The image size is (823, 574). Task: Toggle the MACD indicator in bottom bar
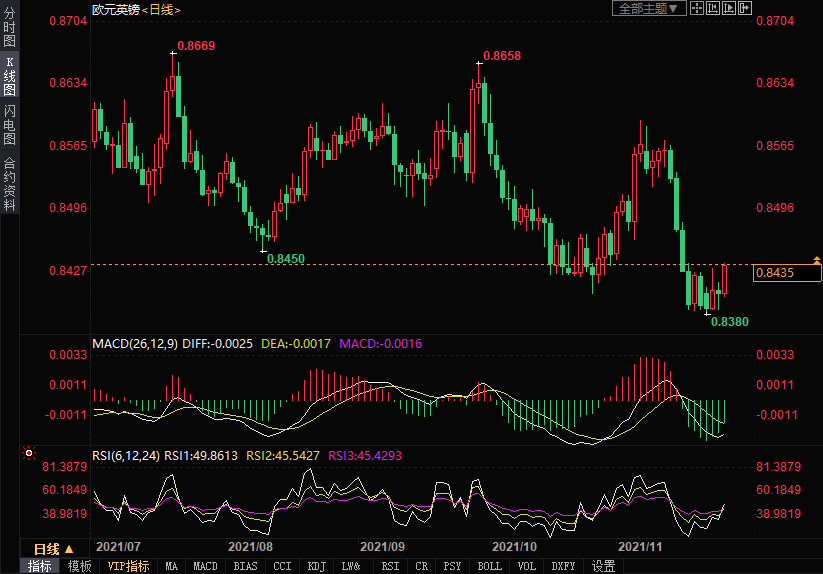pos(205,566)
